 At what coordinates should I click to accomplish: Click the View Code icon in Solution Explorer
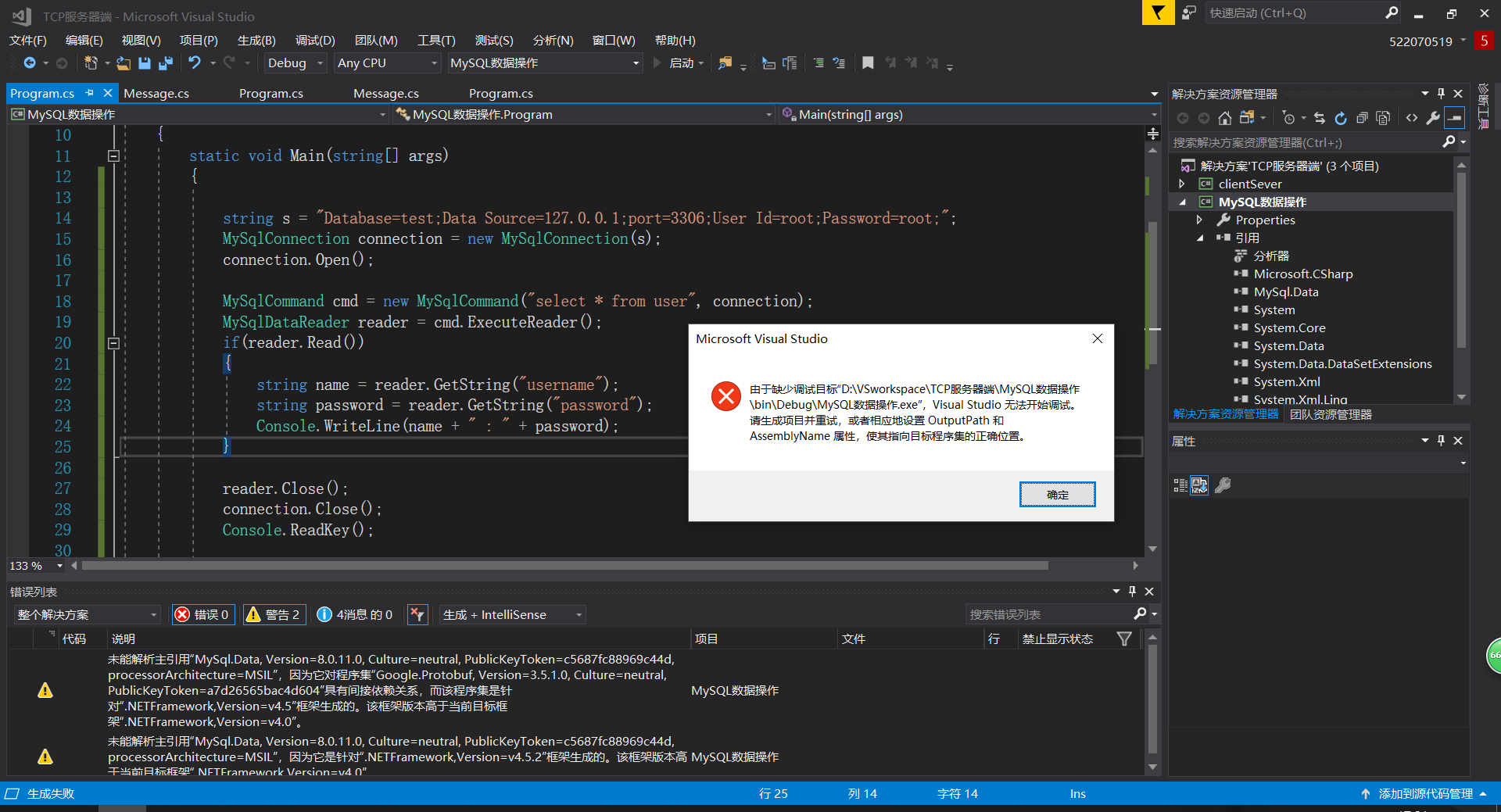click(x=1412, y=118)
